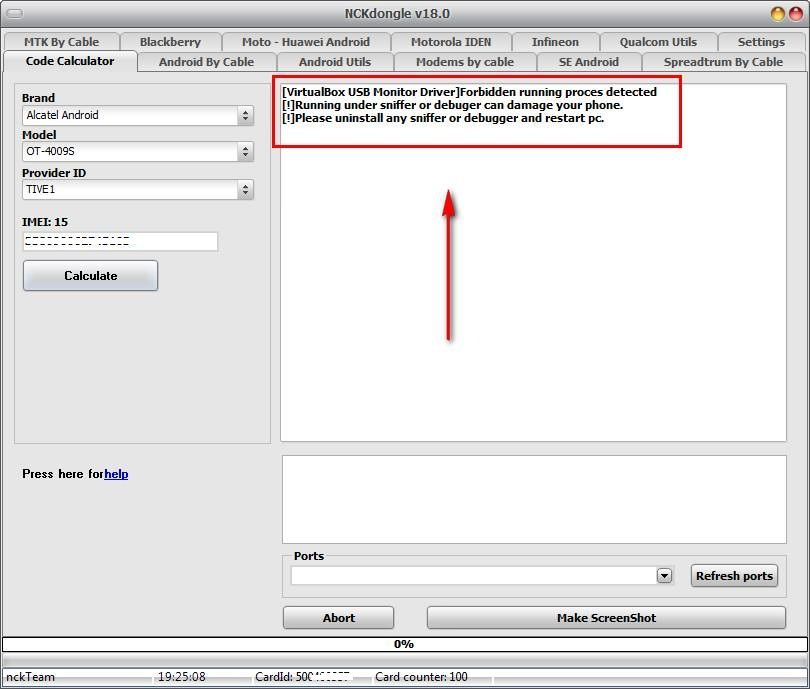Open the Blackberry tab
Viewport: 810px width, 689px height.
point(170,42)
